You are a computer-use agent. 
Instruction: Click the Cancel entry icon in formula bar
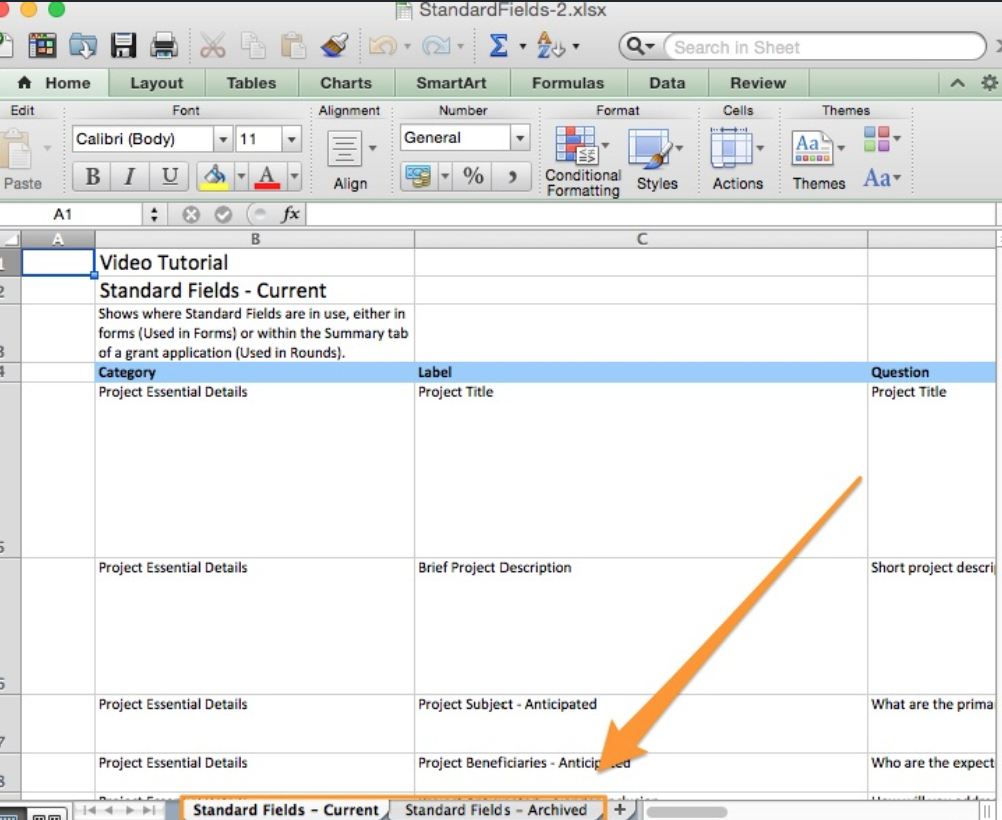click(191, 214)
